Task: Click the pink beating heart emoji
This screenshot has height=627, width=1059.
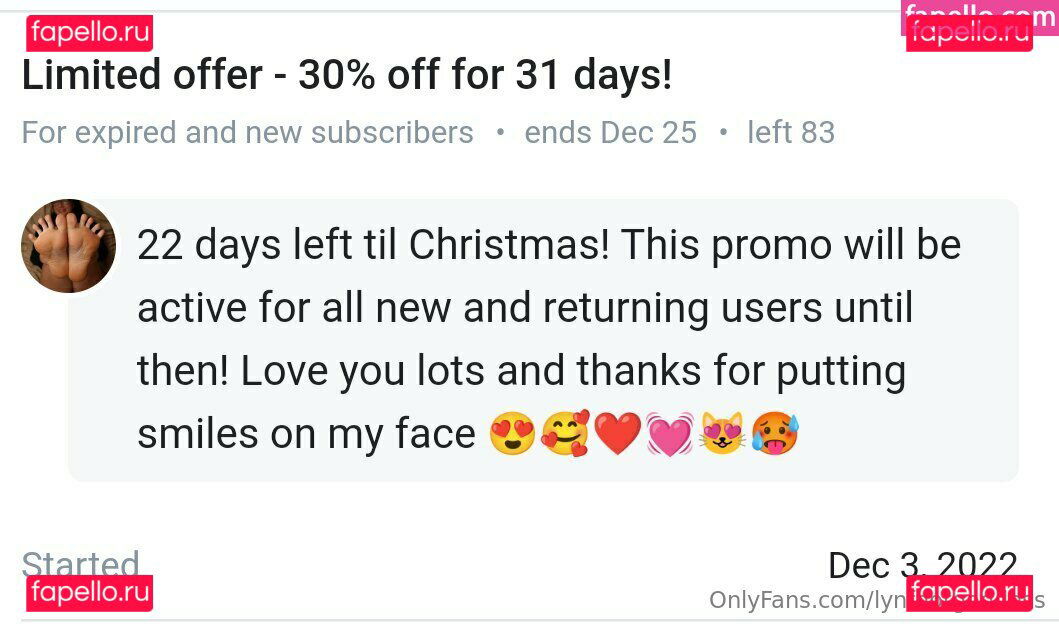Action: click(669, 434)
